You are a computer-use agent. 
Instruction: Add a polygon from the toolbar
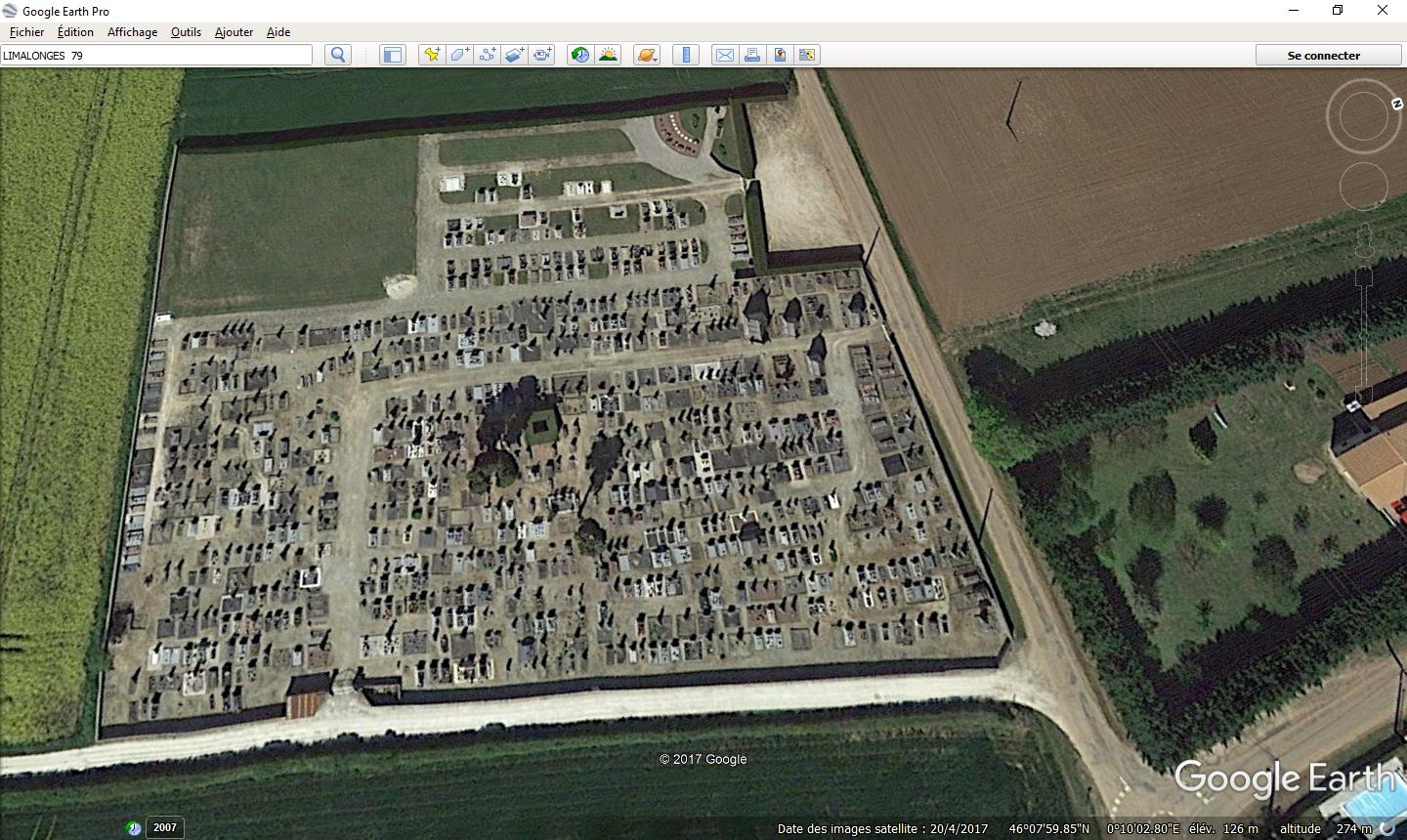(459, 55)
